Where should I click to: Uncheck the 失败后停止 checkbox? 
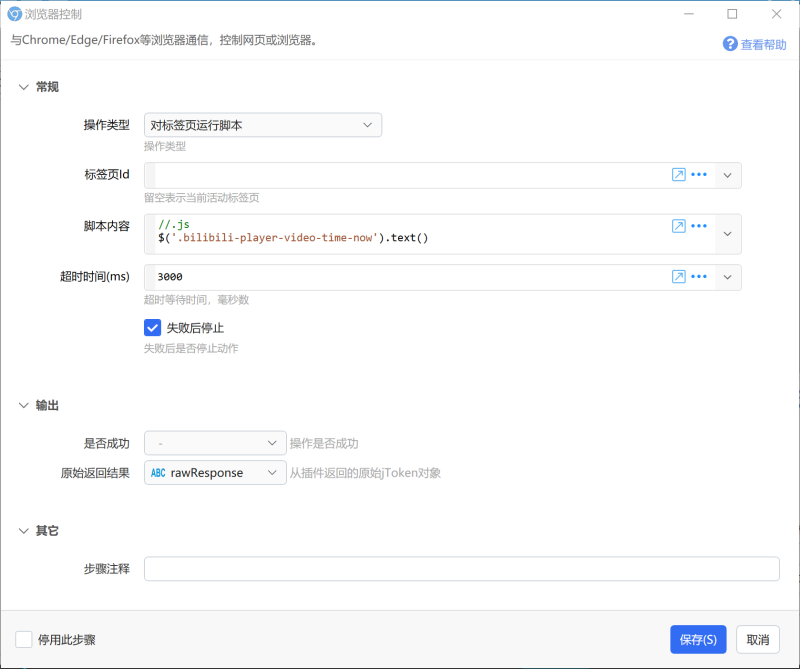coord(152,328)
